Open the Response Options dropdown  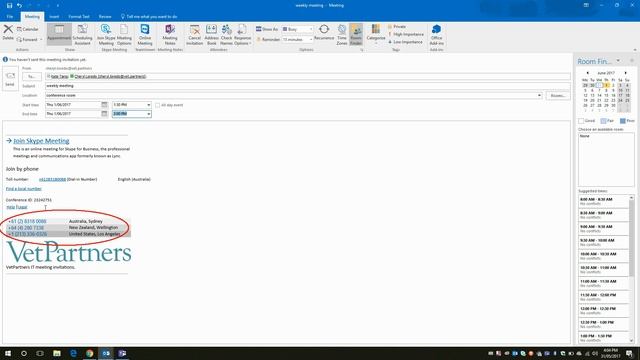(242, 34)
